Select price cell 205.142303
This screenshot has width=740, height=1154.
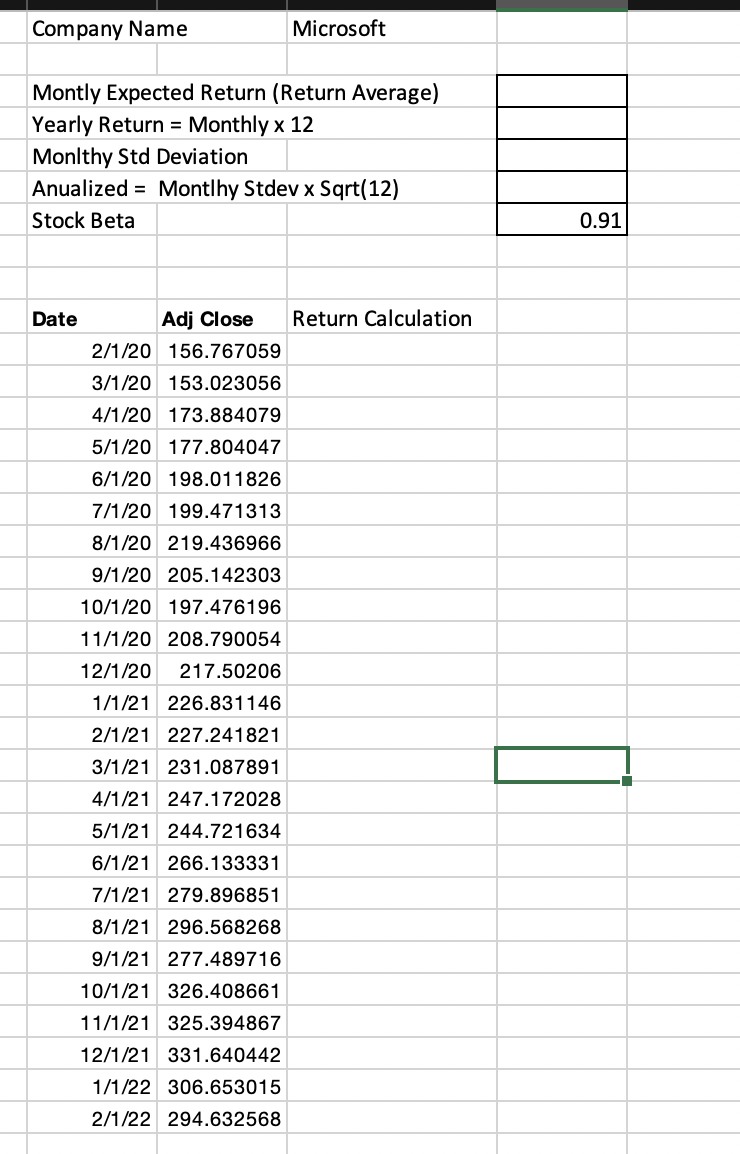222,575
